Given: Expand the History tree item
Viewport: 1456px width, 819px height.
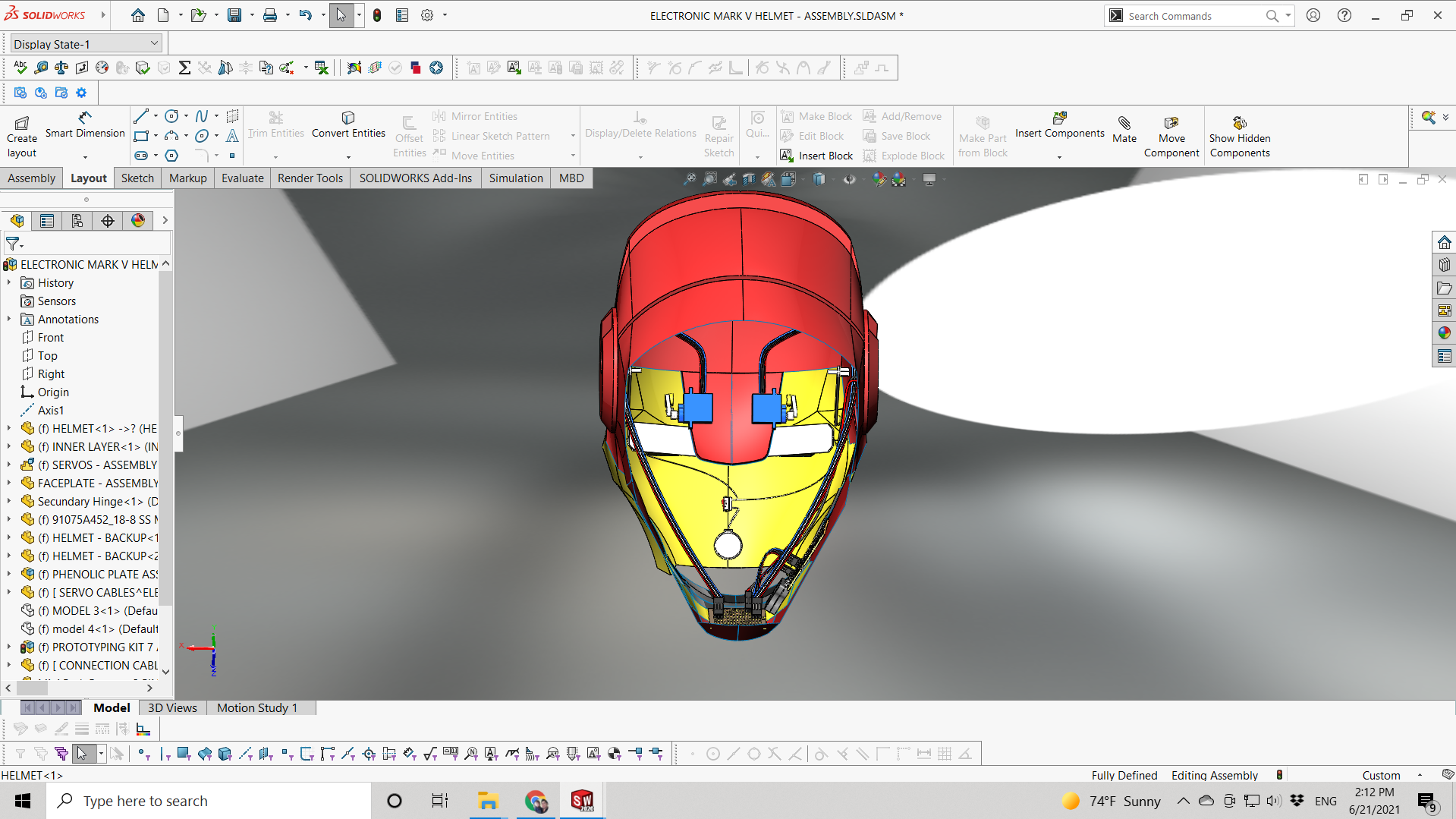Looking at the screenshot, I should [x=9, y=282].
